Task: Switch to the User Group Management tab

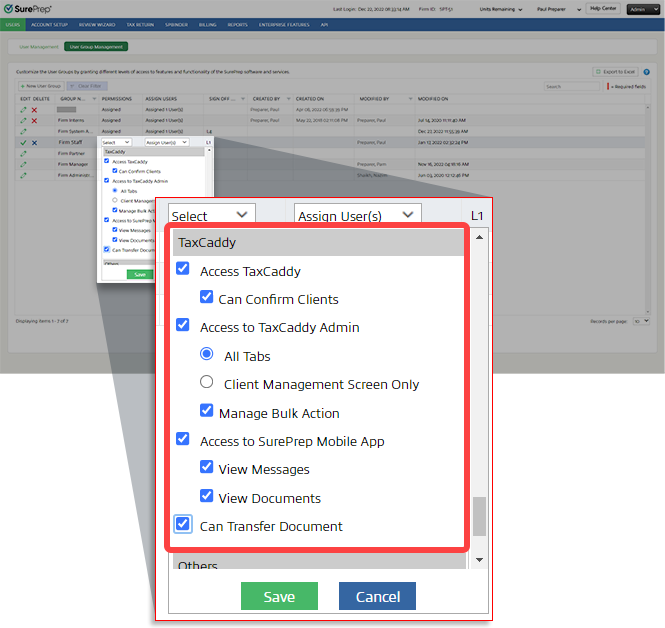Action: 96,47
